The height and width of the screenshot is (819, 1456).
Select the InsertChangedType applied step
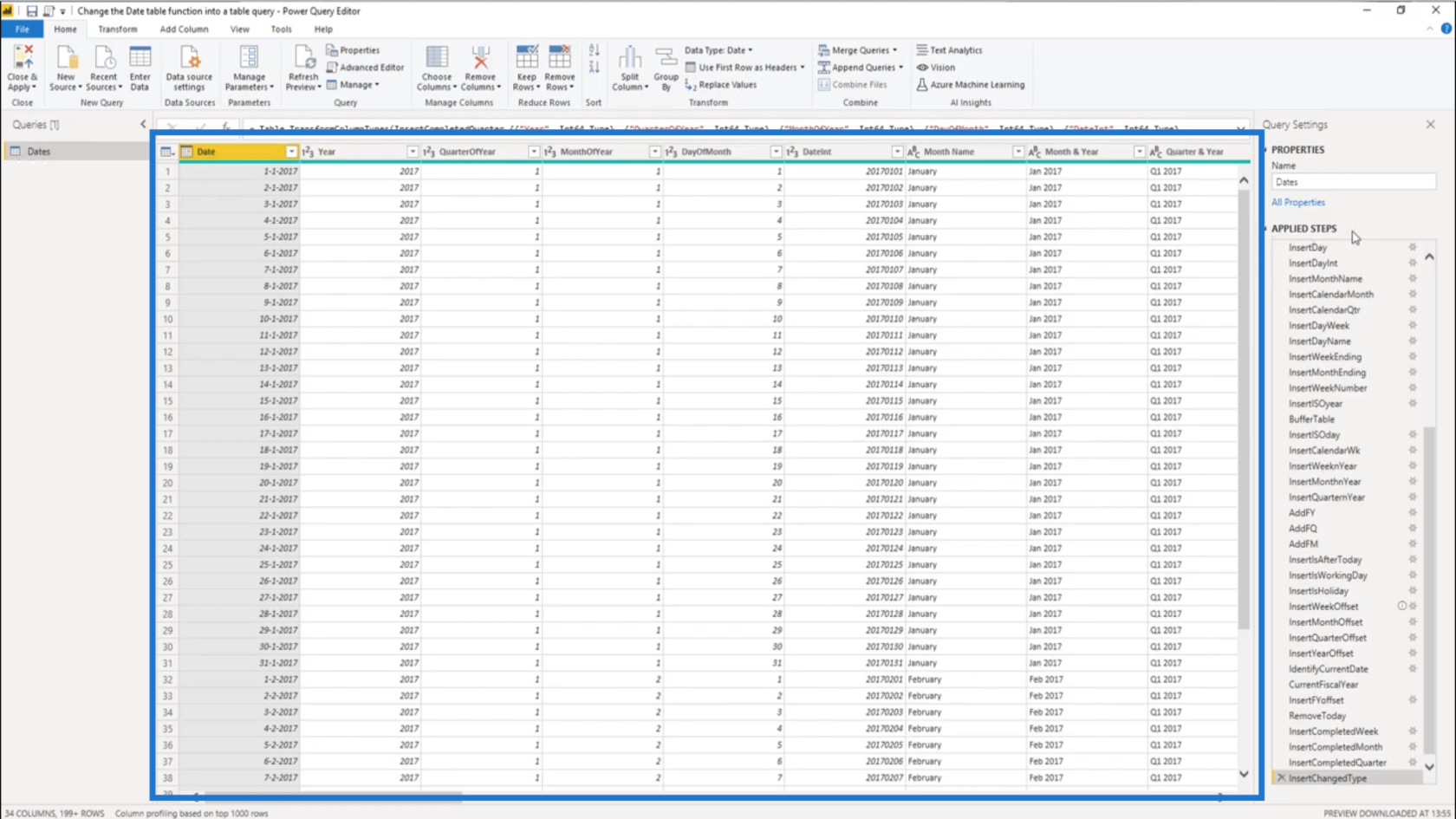coord(1328,777)
